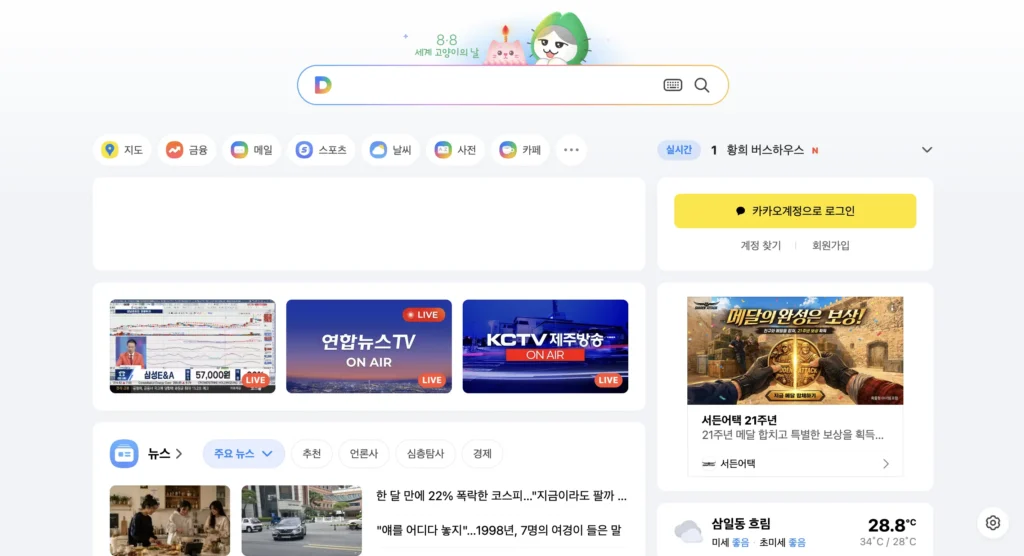Screen dimensions: 1024x556
Task: Open headline "얘를 어디다 놓지" 1998년
Action: 498,530
